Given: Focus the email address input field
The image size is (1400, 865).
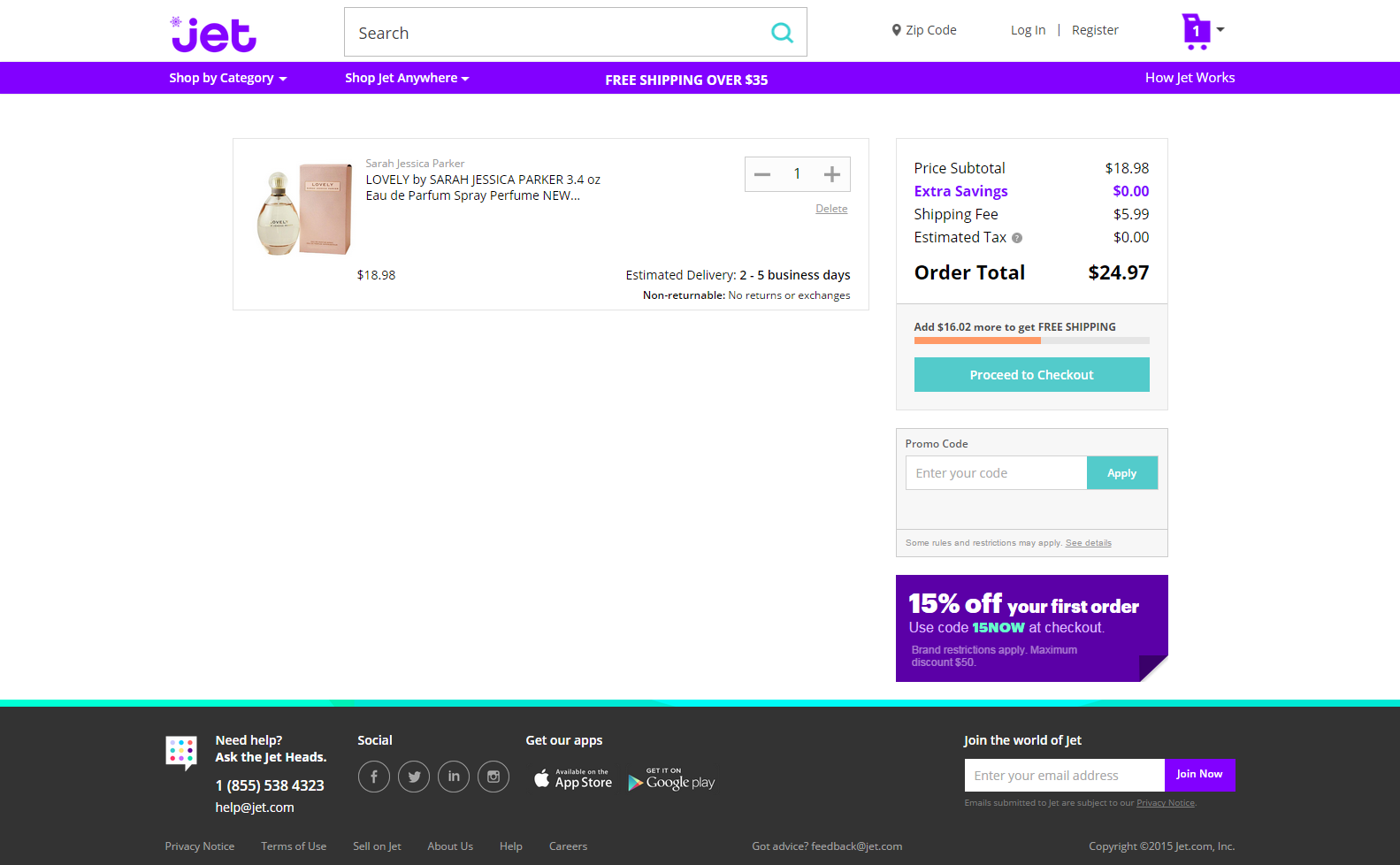Looking at the screenshot, I should click(1064, 775).
